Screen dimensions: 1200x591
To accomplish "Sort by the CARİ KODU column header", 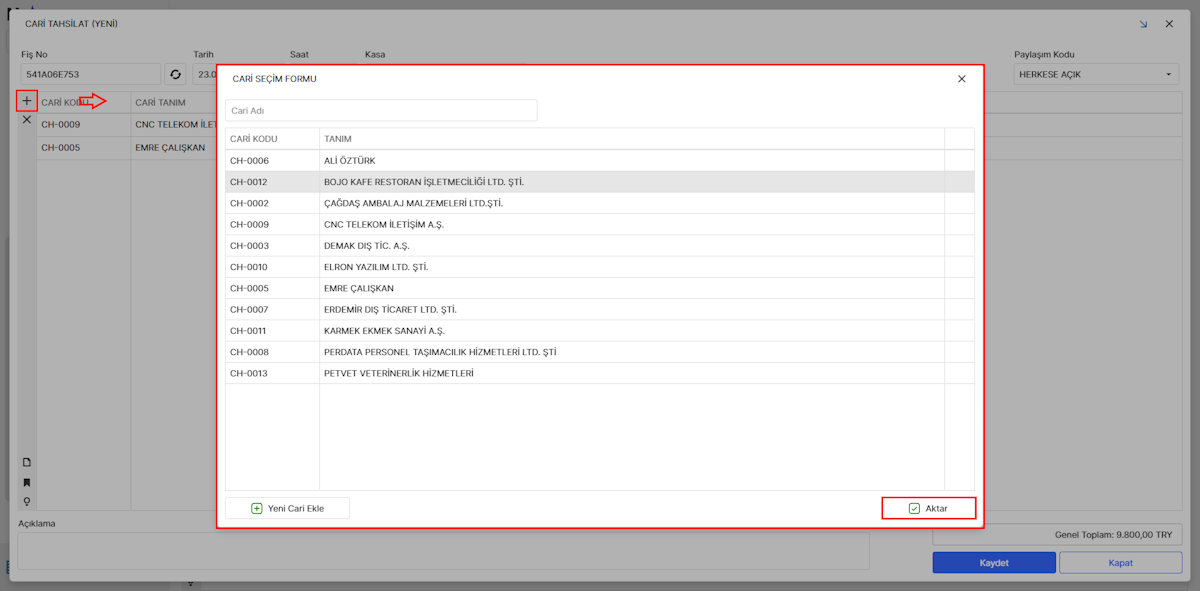I will (x=254, y=139).
